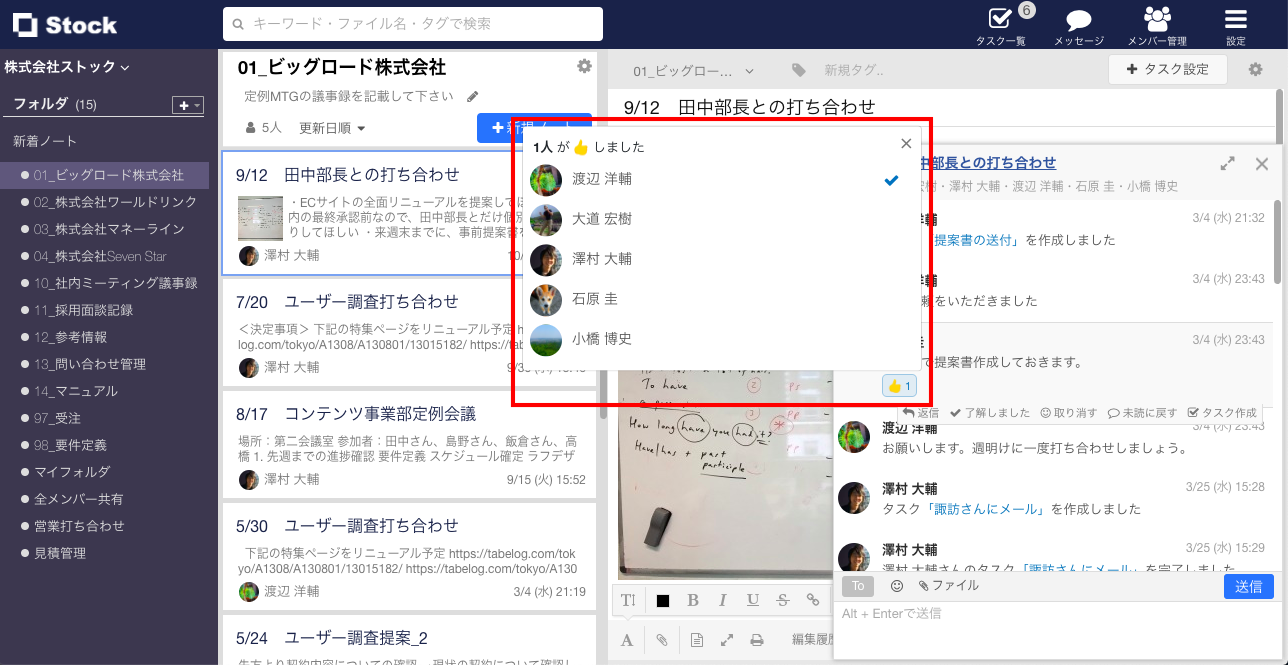Expand the message panel with the arrows icon
Screen dimensions: 1288x665
click(1227, 163)
